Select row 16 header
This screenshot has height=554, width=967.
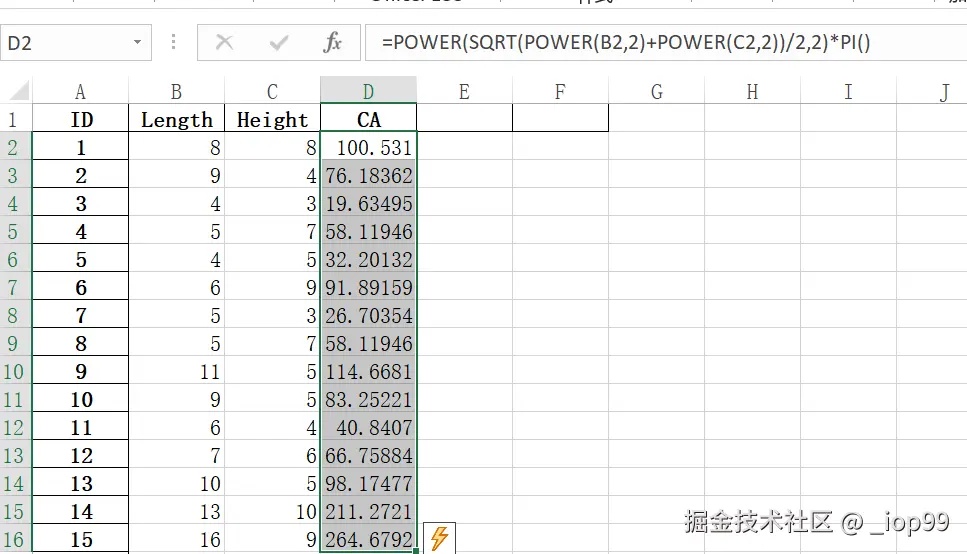[x=15, y=539]
